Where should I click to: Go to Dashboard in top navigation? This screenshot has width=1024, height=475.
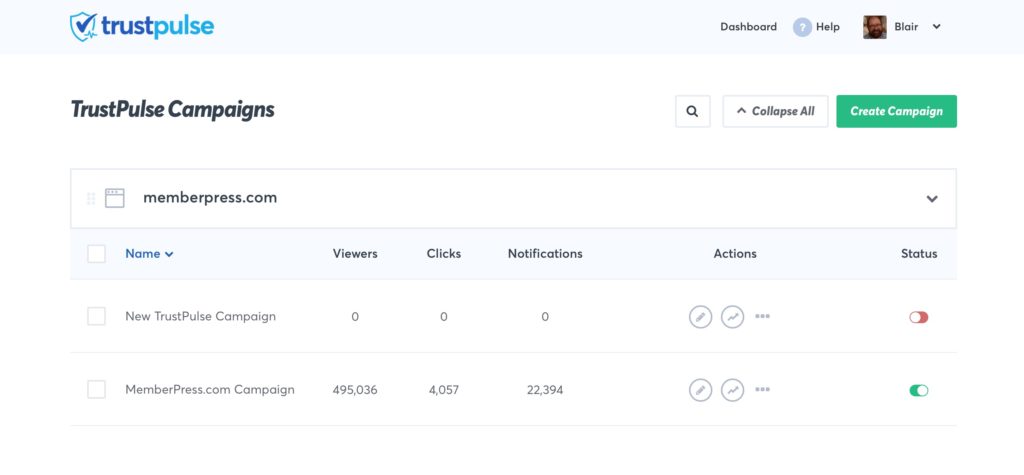(748, 27)
